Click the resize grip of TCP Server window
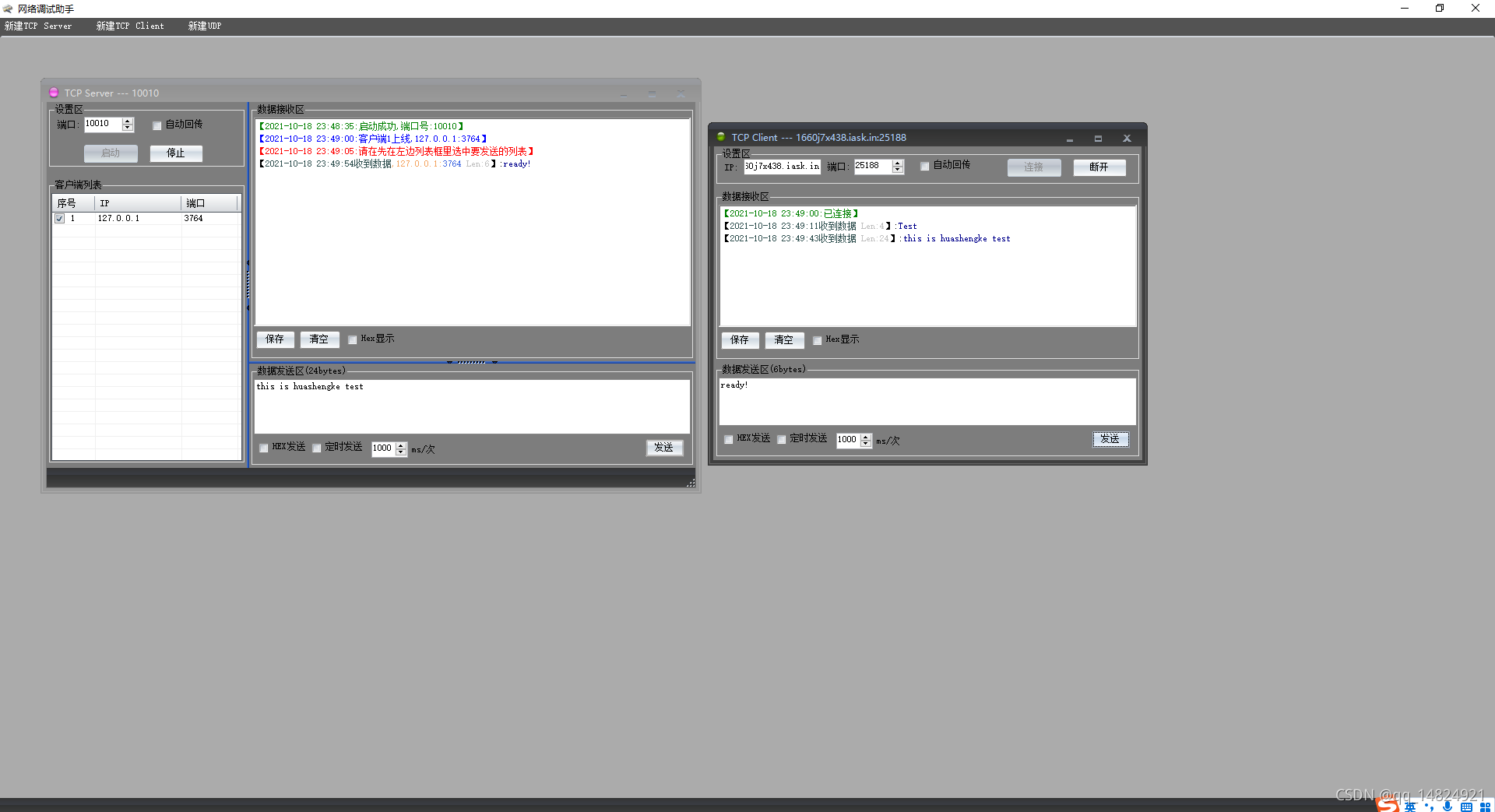The width and height of the screenshot is (1495, 812). 691,483
